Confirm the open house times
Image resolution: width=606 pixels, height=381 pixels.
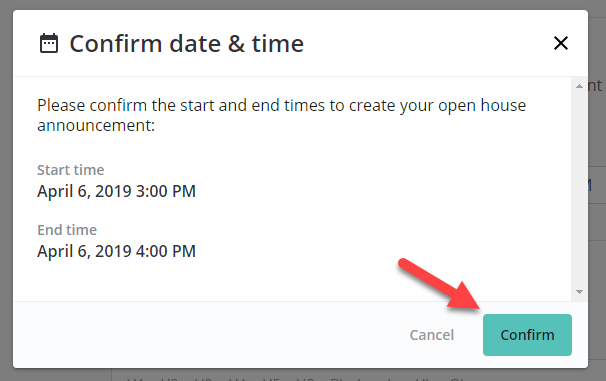[527, 335]
